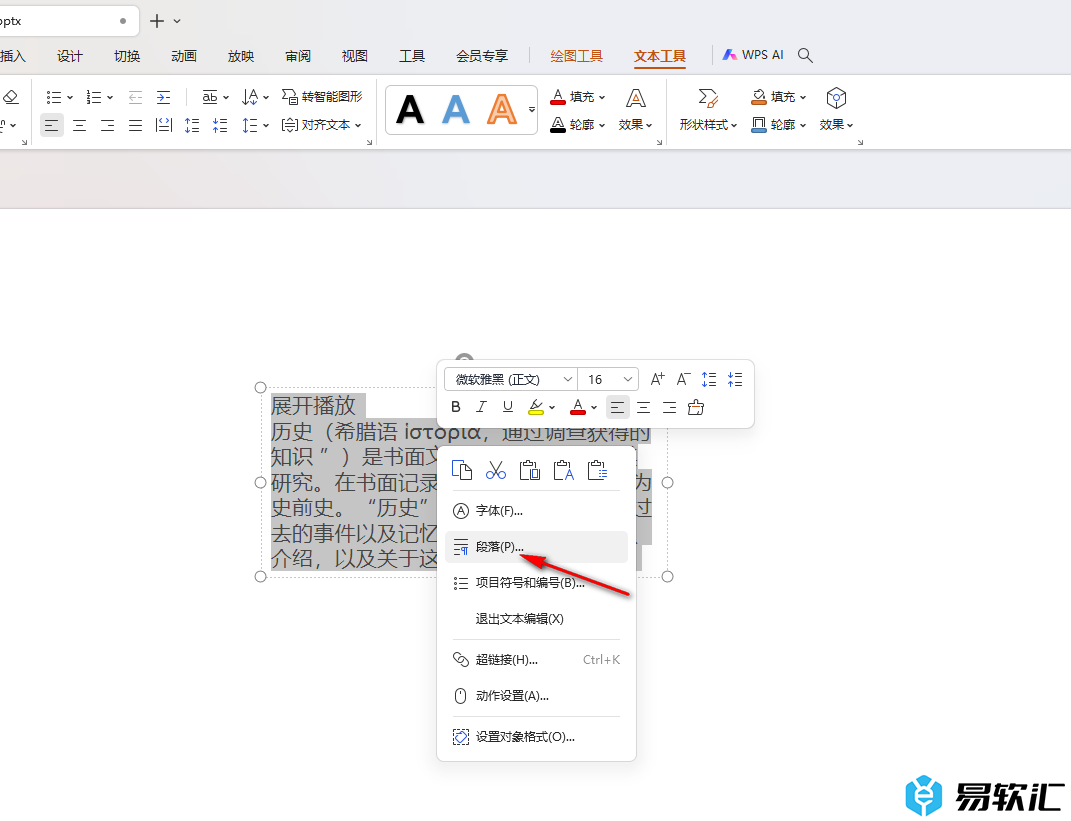
Task: Apply yellow highlight color in mini toolbar
Action: point(536,407)
